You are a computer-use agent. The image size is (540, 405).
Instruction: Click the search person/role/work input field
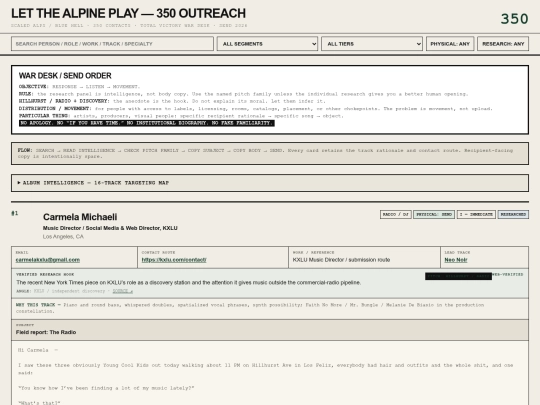click(x=112, y=44)
